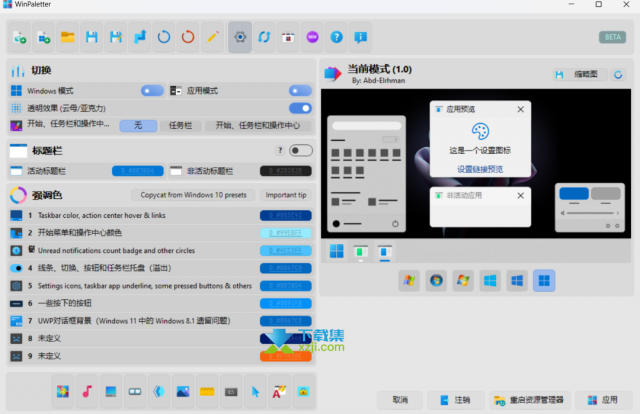Open the fonts letter A icon
The image size is (640, 414).
click(280, 392)
